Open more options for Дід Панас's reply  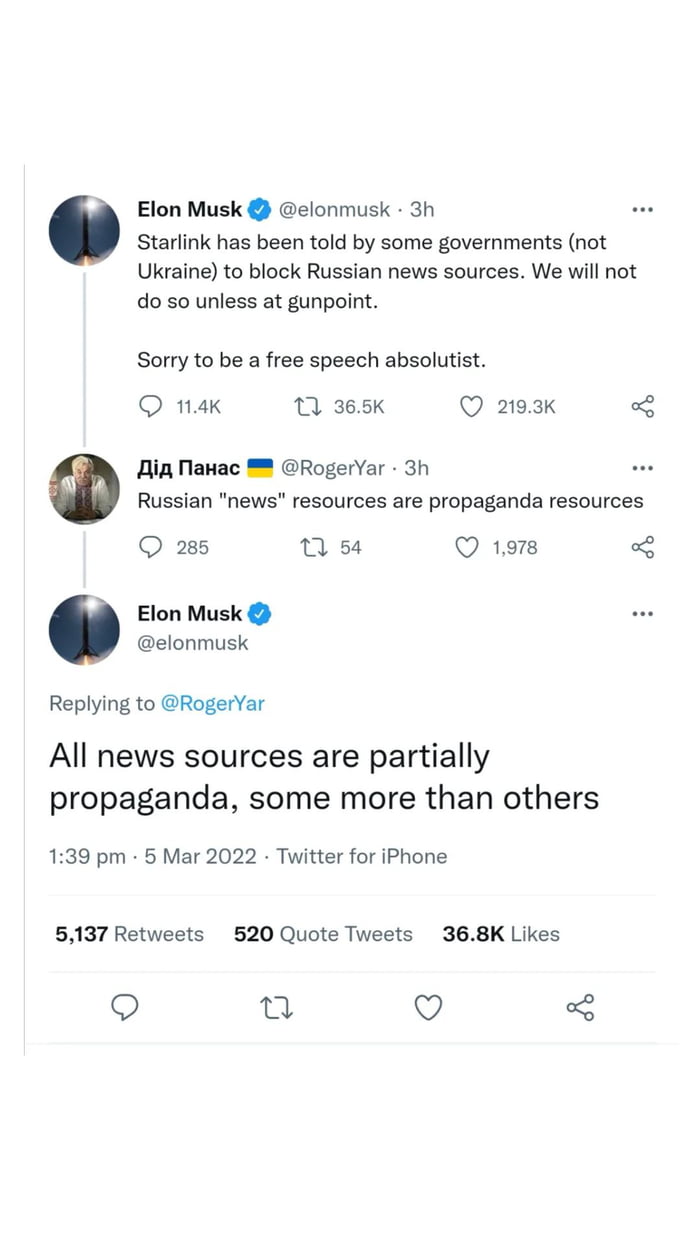(643, 467)
